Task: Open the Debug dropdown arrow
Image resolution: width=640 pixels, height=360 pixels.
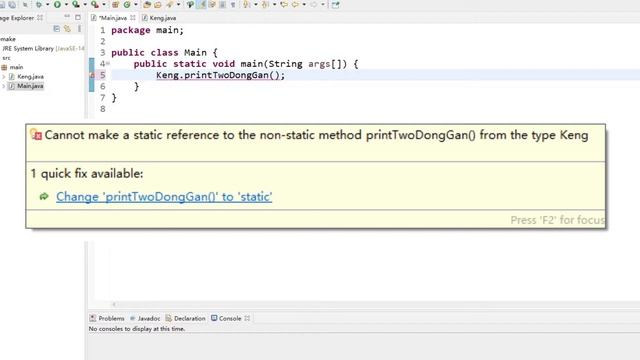Action: pyautogui.click(x=47, y=4)
